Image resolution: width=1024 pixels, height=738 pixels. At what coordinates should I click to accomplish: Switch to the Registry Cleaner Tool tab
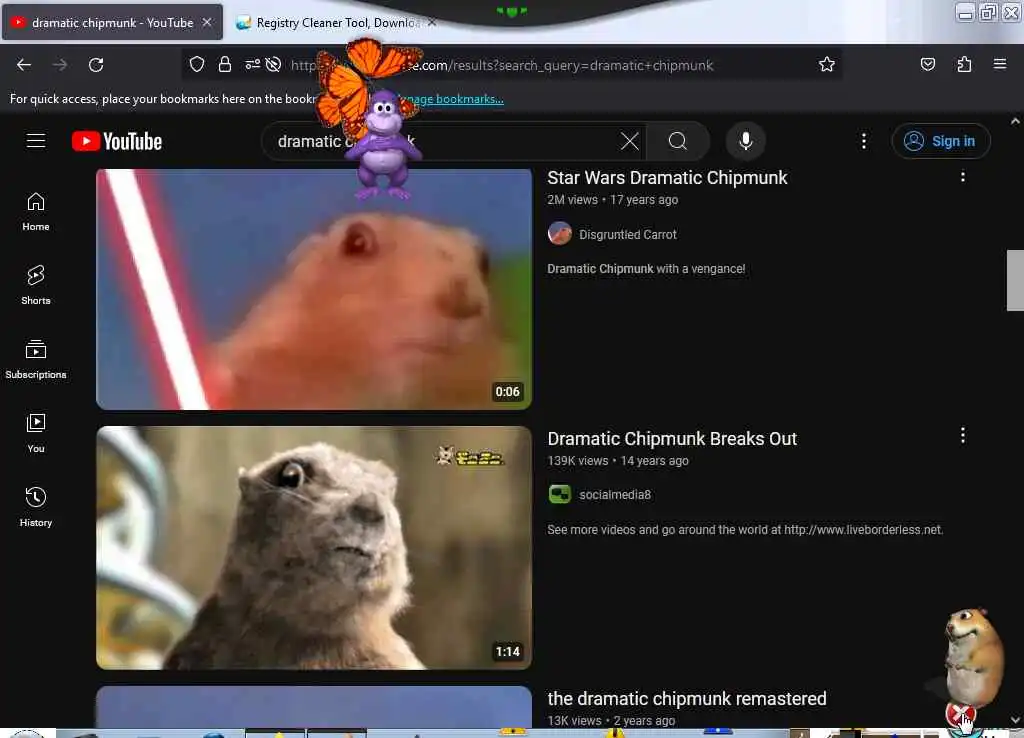click(x=336, y=23)
